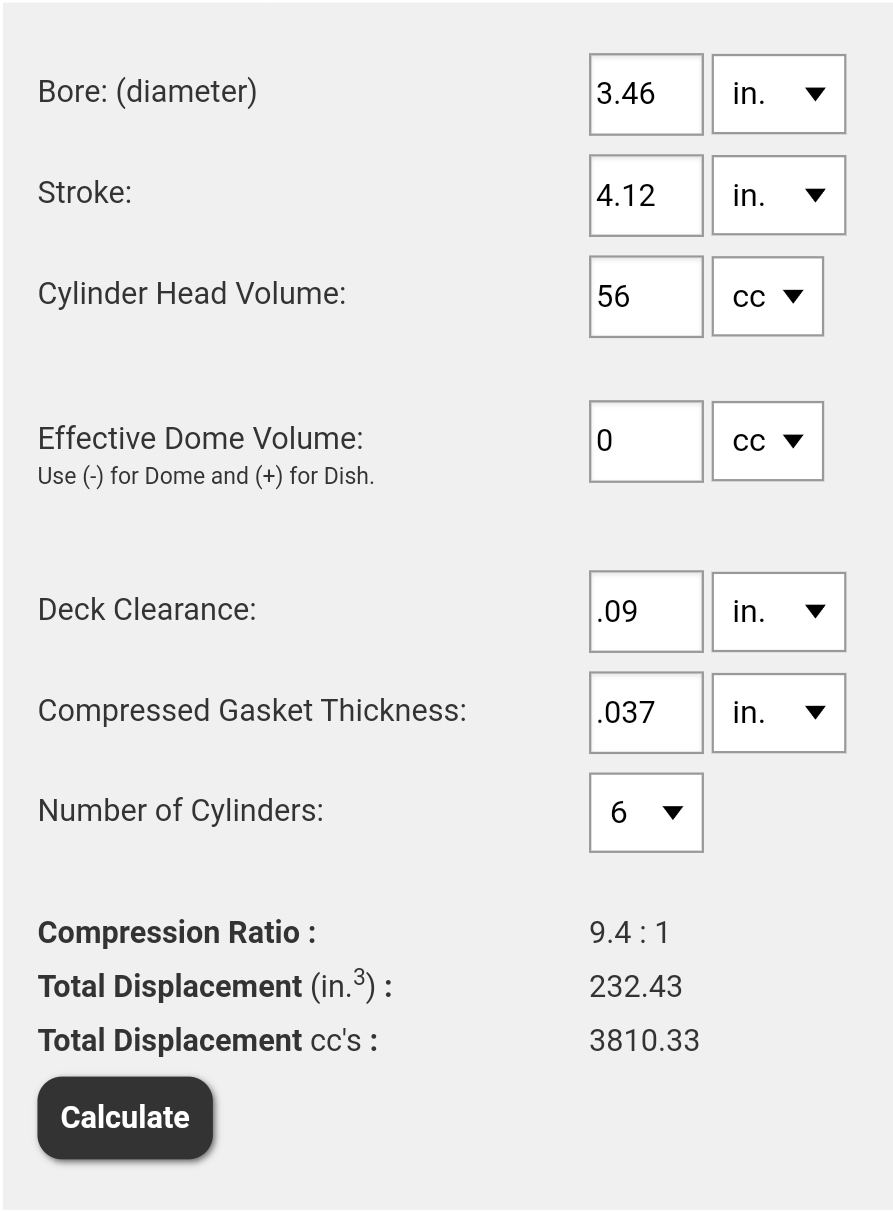
Task: Click the dome and dish hint text
Action: pyautogui.click(x=206, y=476)
